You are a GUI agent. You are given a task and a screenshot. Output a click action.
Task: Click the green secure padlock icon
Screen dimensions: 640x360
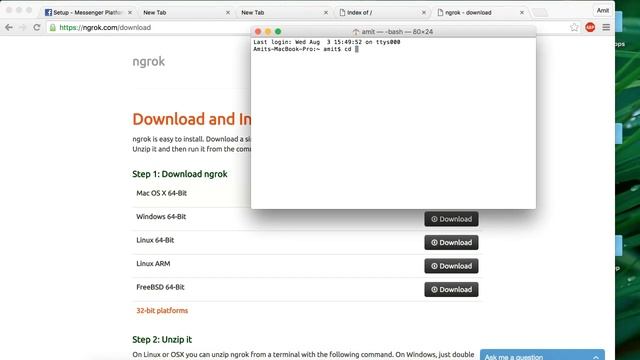(x=53, y=27)
